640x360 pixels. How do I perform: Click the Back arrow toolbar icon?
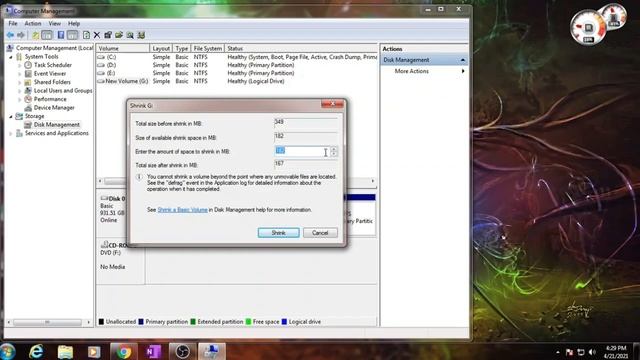coord(10,35)
